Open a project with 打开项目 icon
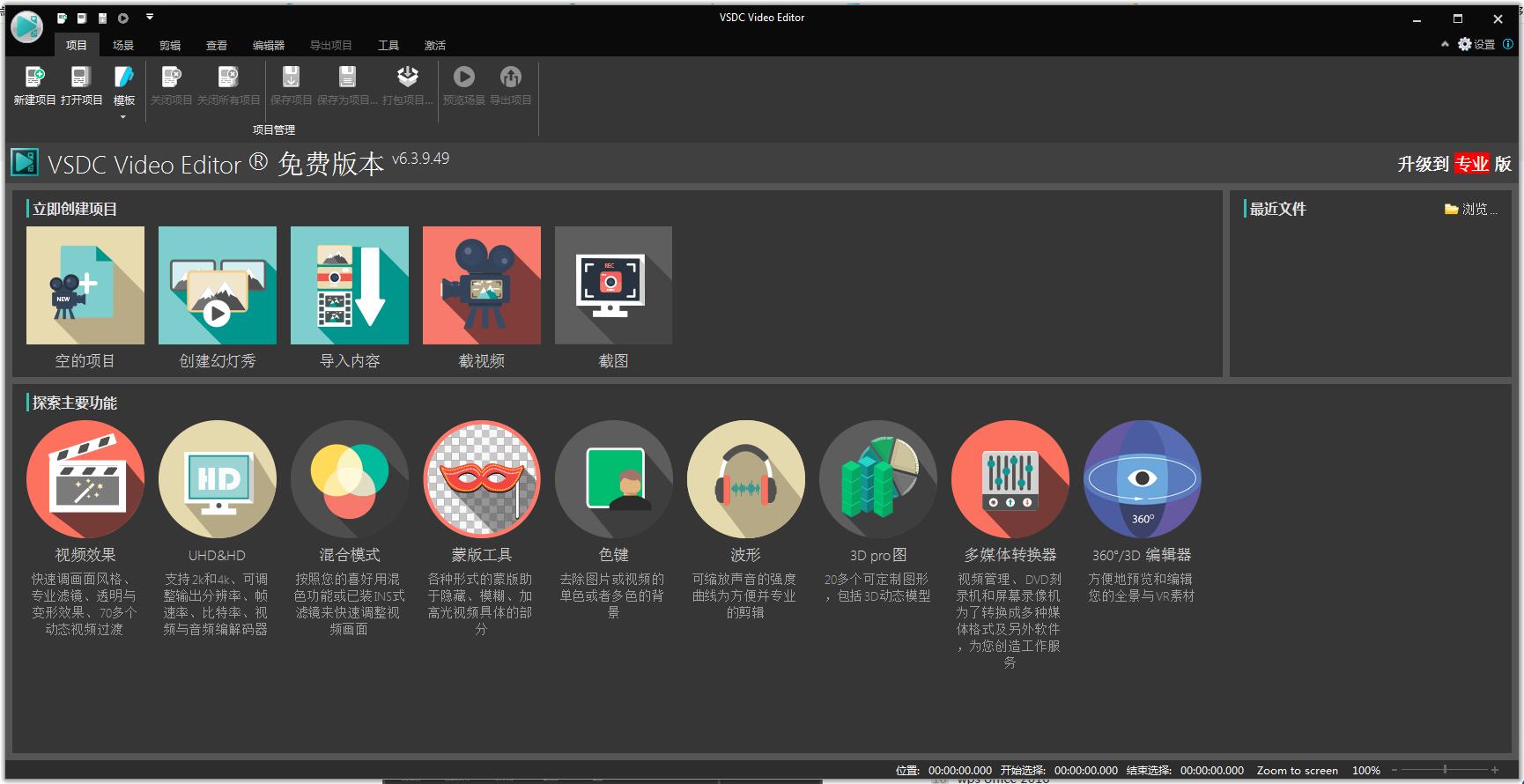Screen dimensions: 1524x784 coord(81,78)
